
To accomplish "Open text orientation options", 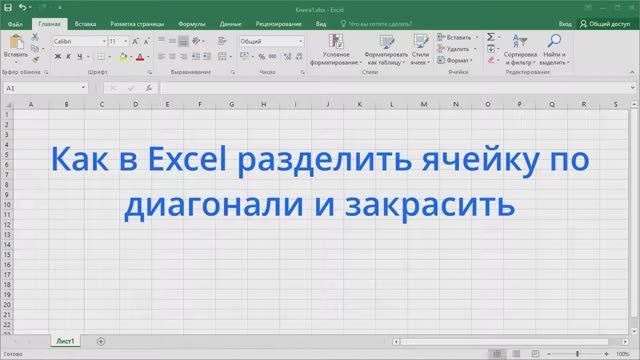I will pyautogui.click(x=198, y=41).
